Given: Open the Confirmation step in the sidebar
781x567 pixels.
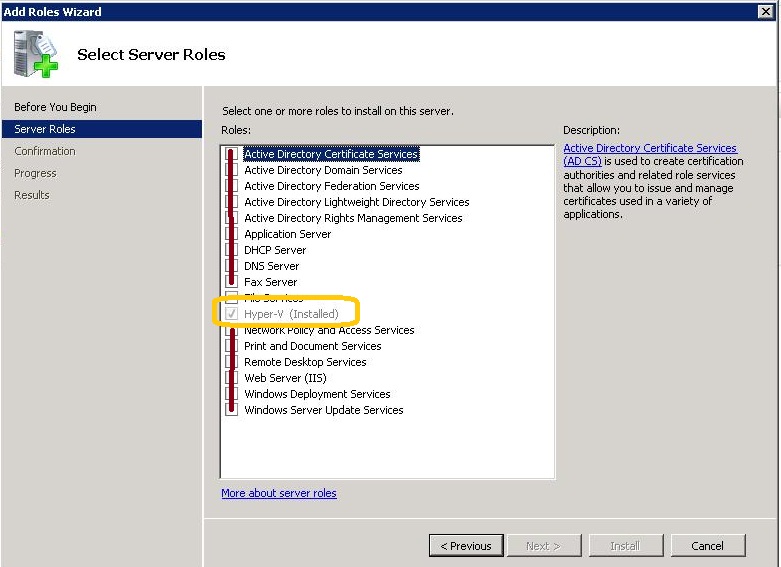Looking at the screenshot, I should click(45, 151).
